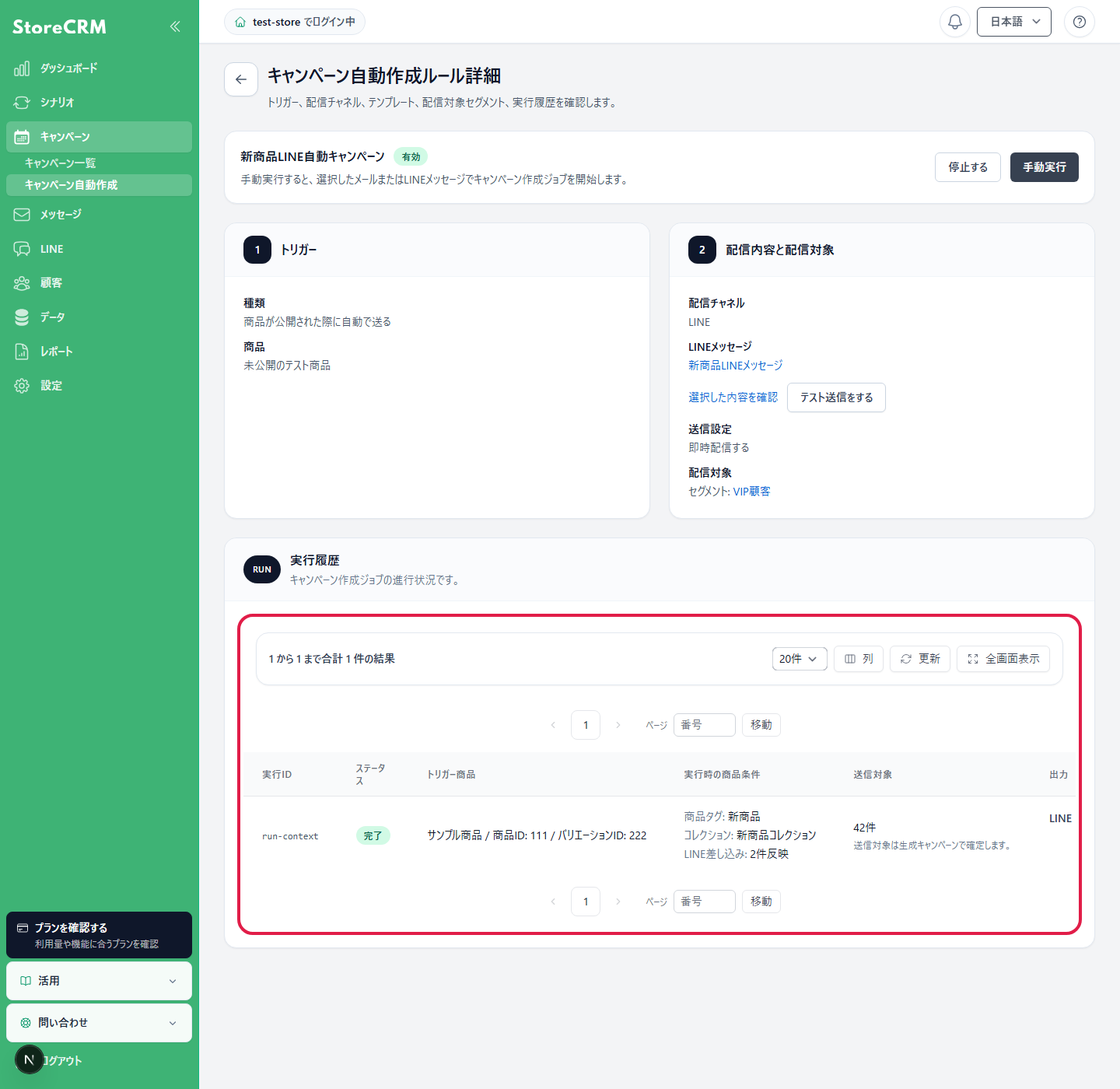Click the ダッシュボード bar chart icon
This screenshot has height=1089, width=1120.
pos(22,68)
